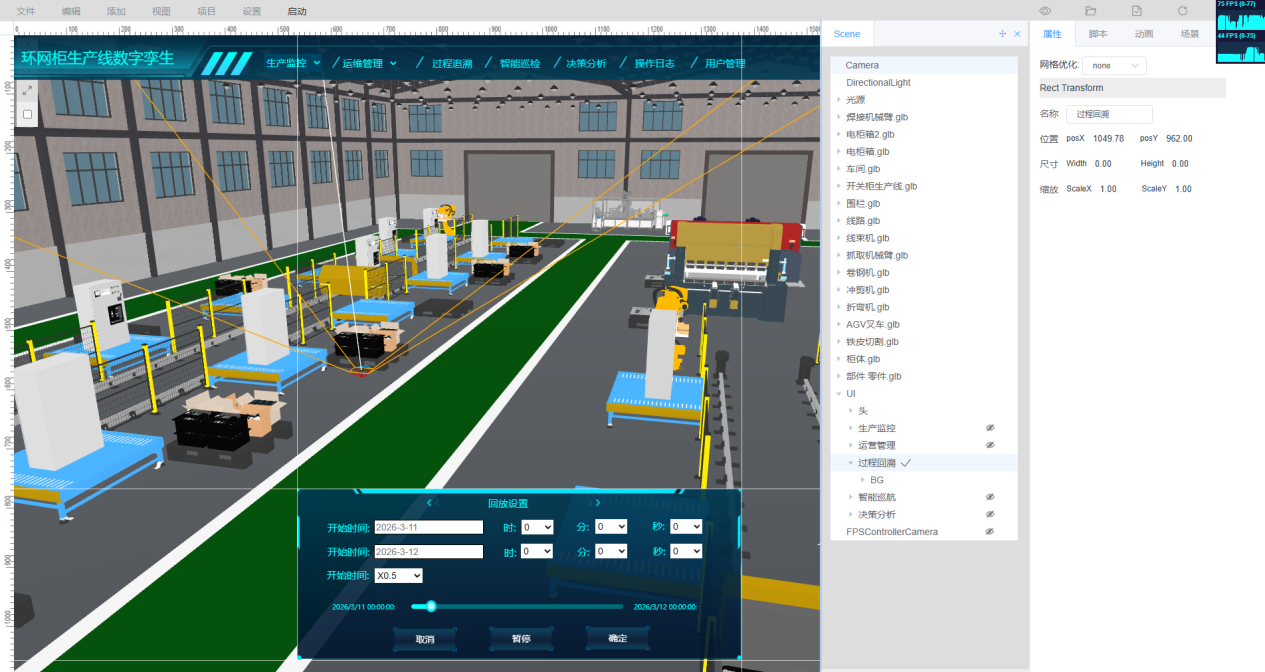Viewport: 1265px width, 672px height.
Task: Show the FPSControllerCamera via eye icon
Action: 990,532
